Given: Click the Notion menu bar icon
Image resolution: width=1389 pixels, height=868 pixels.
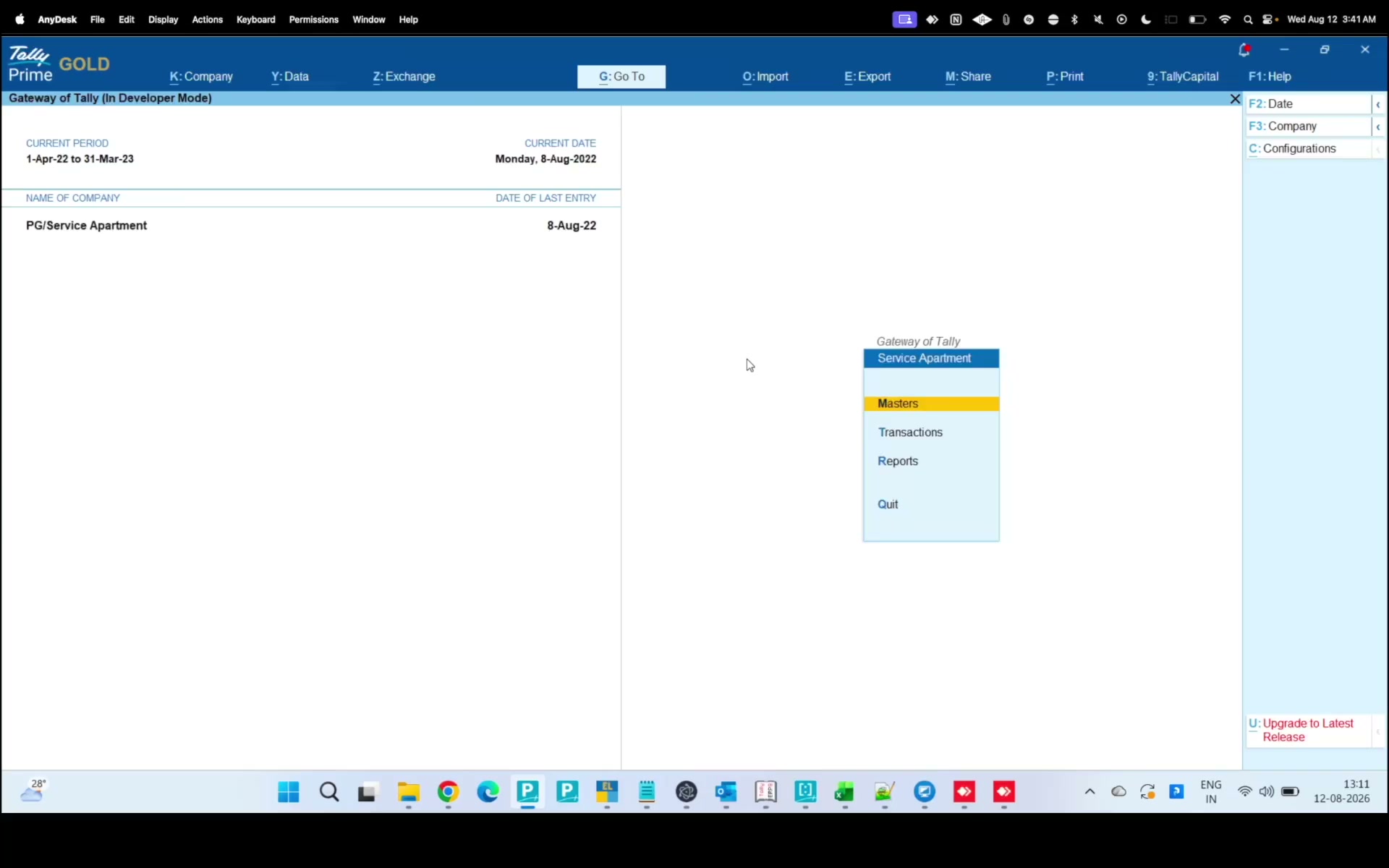Looking at the screenshot, I should pyautogui.click(x=956, y=20).
